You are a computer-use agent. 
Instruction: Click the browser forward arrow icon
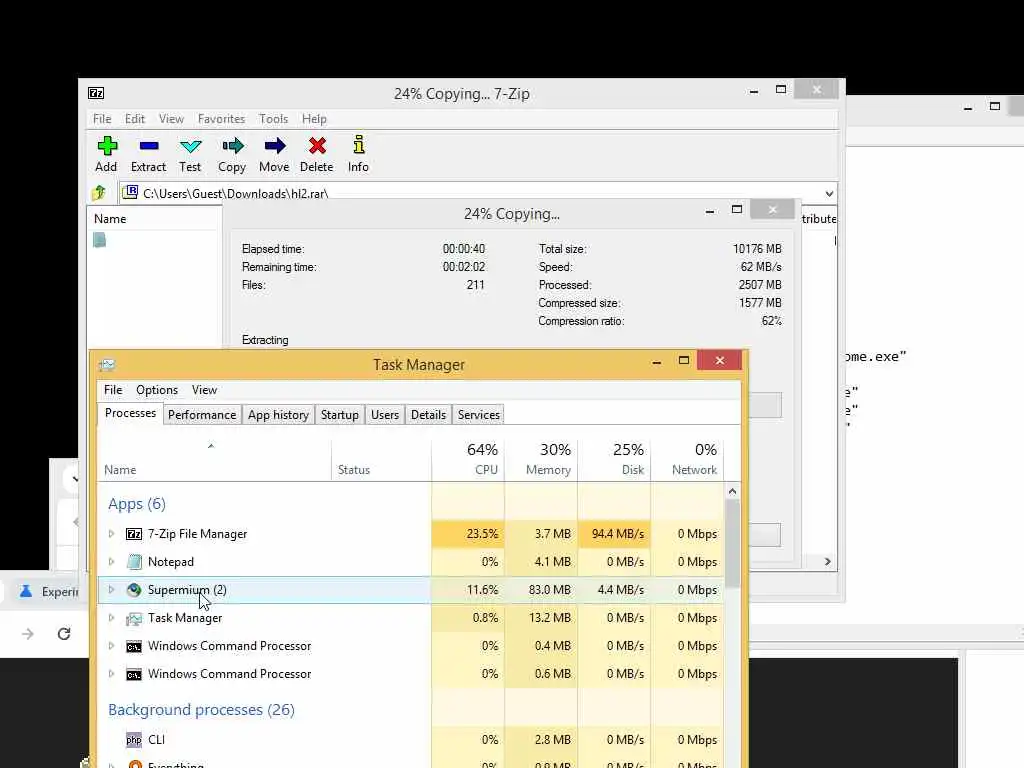[x=27, y=633]
